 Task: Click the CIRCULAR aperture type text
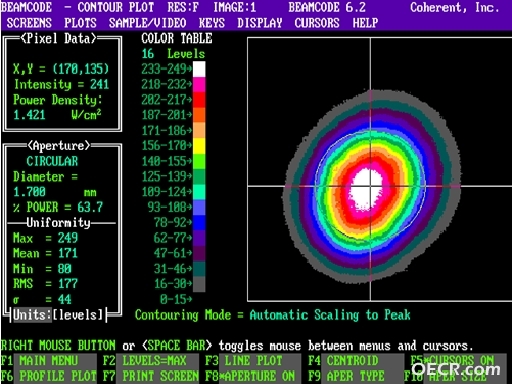coord(52,161)
